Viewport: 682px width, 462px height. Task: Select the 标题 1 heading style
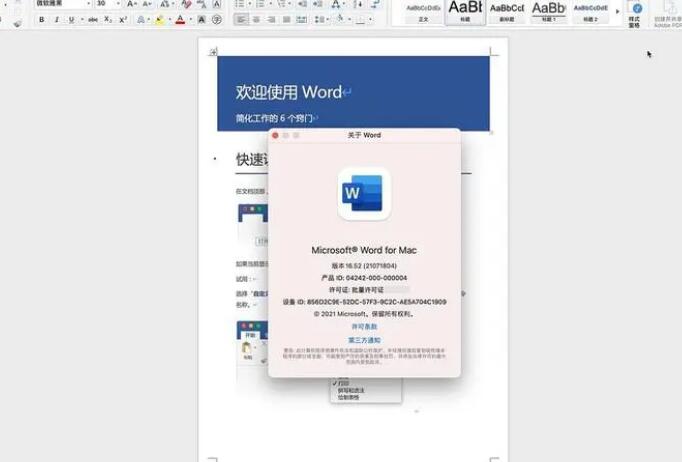point(549,11)
